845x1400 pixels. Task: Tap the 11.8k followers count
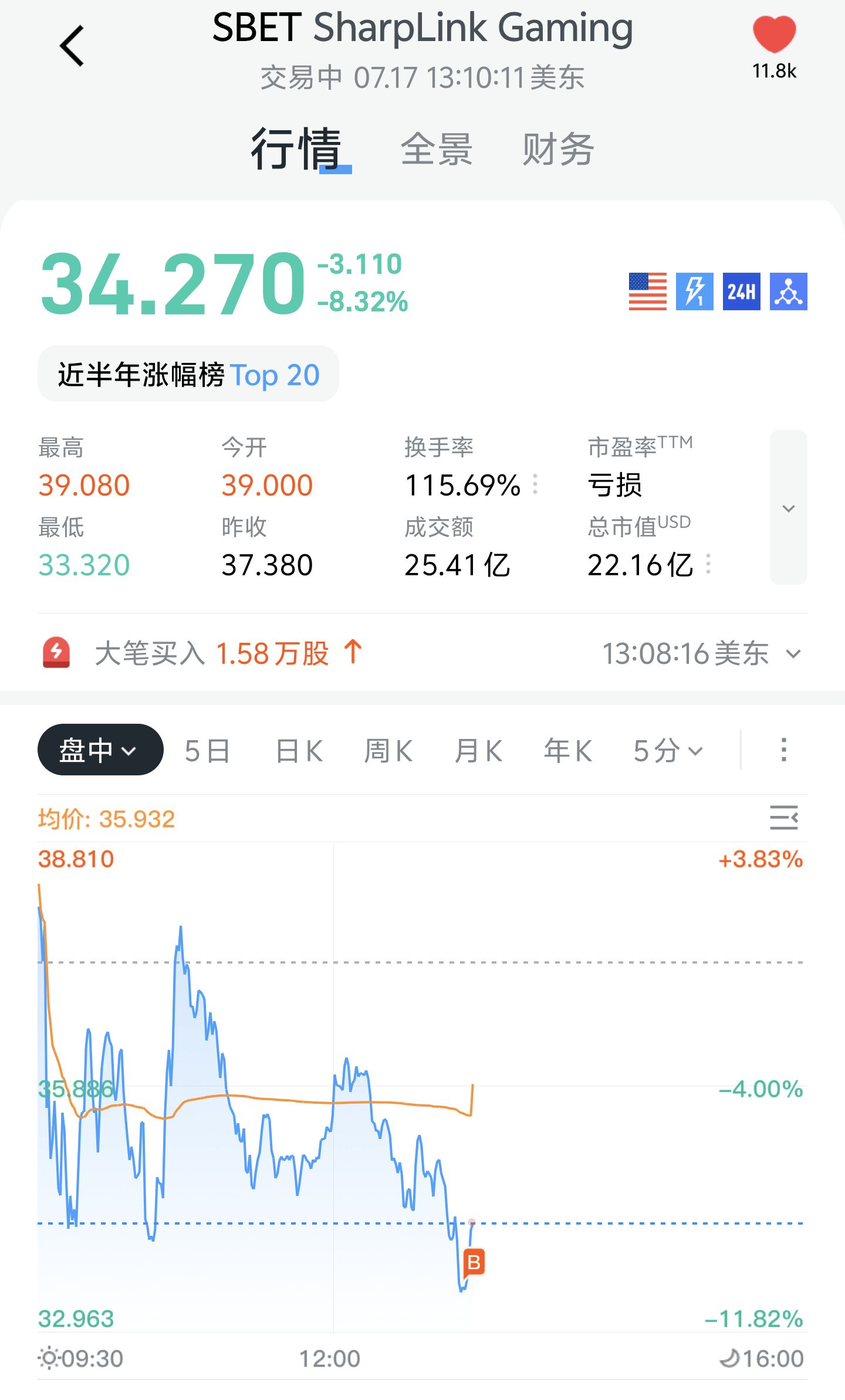774,71
